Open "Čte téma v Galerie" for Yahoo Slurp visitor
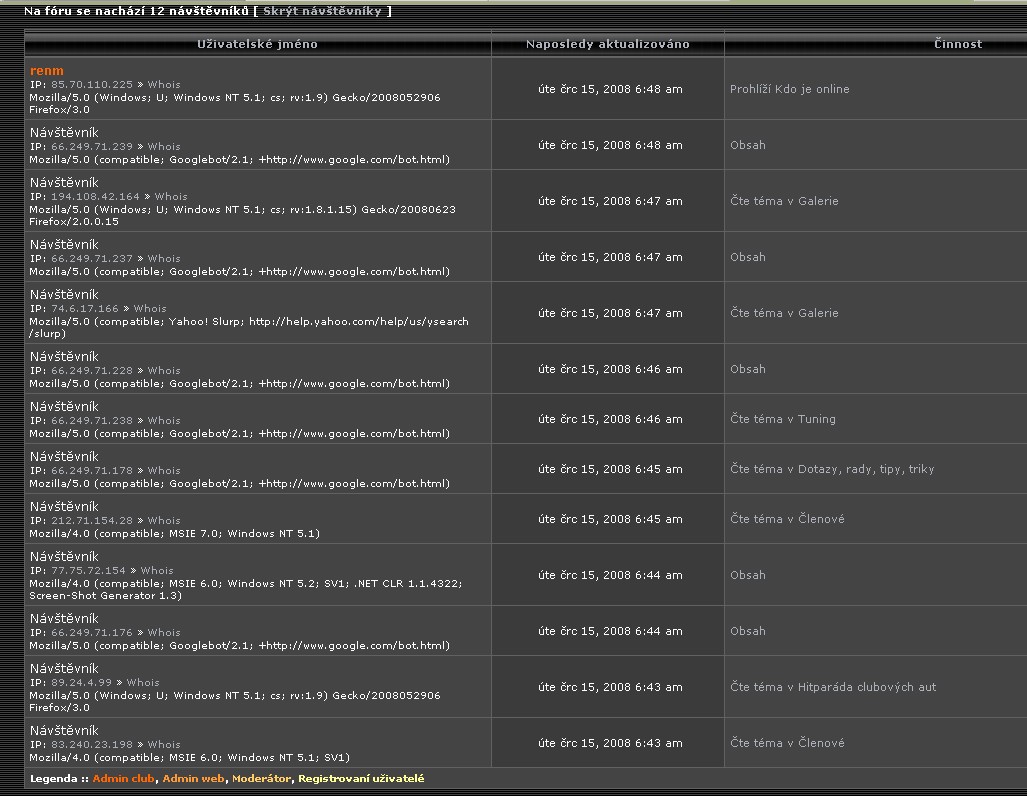 784,313
